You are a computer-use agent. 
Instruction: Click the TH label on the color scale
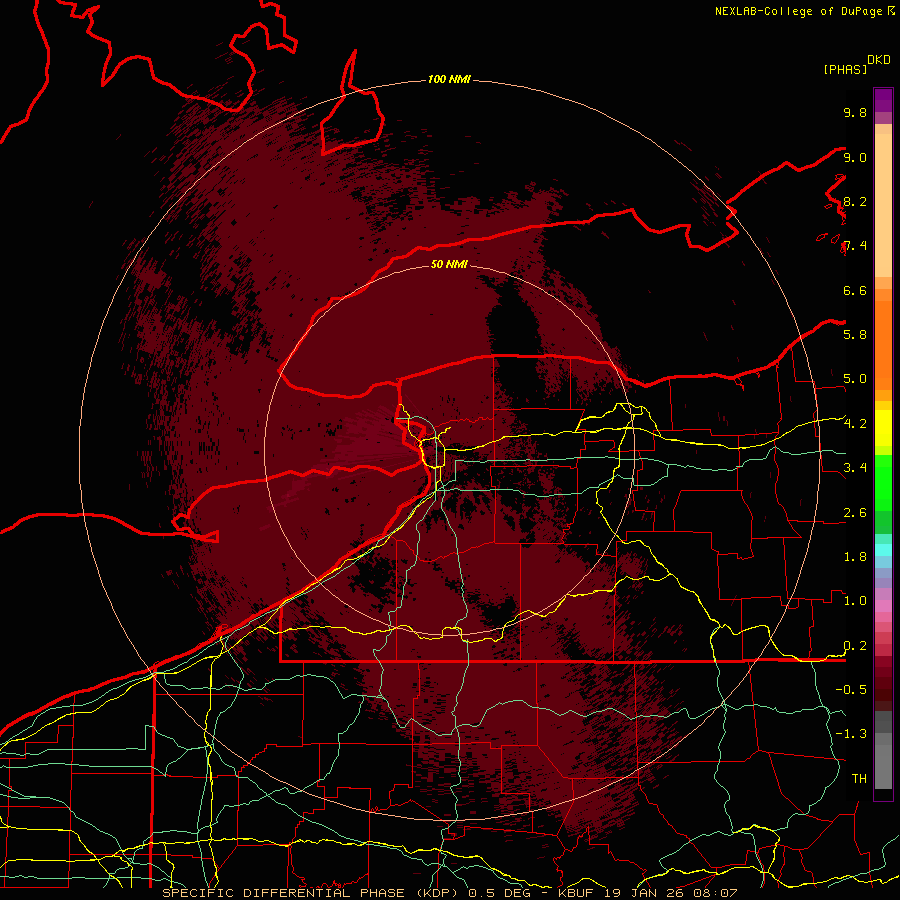pyautogui.click(x=859, y=779)
